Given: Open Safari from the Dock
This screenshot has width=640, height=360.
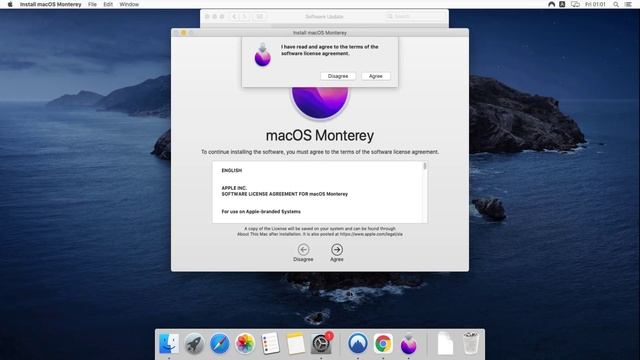Looking at the screenshot, I should coord(219,343).
